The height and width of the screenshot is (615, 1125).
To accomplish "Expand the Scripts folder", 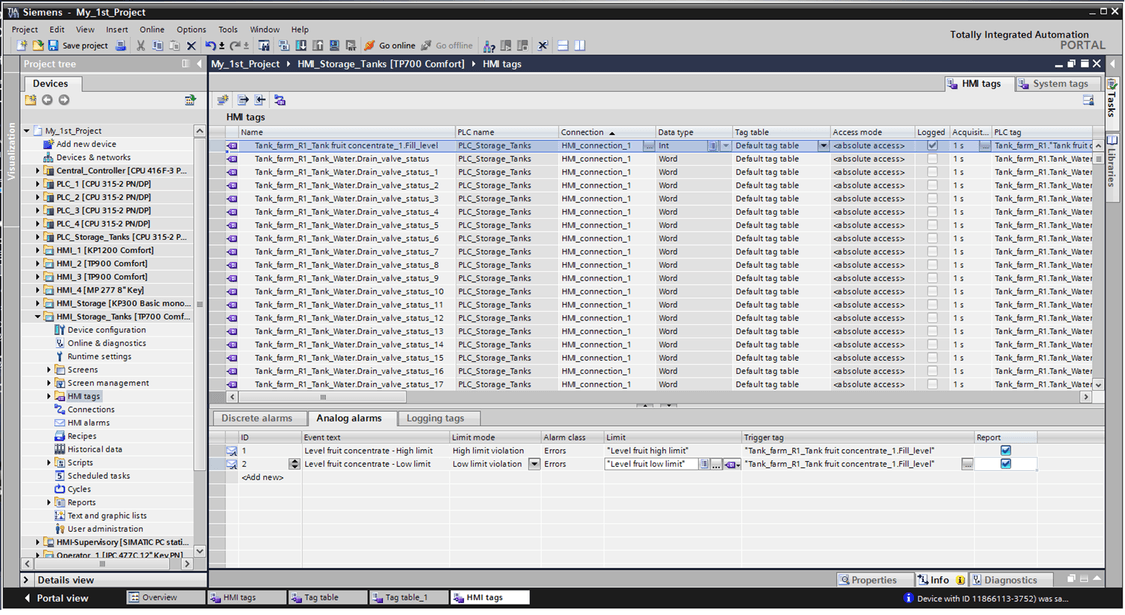I will click(x=49, y=463).
